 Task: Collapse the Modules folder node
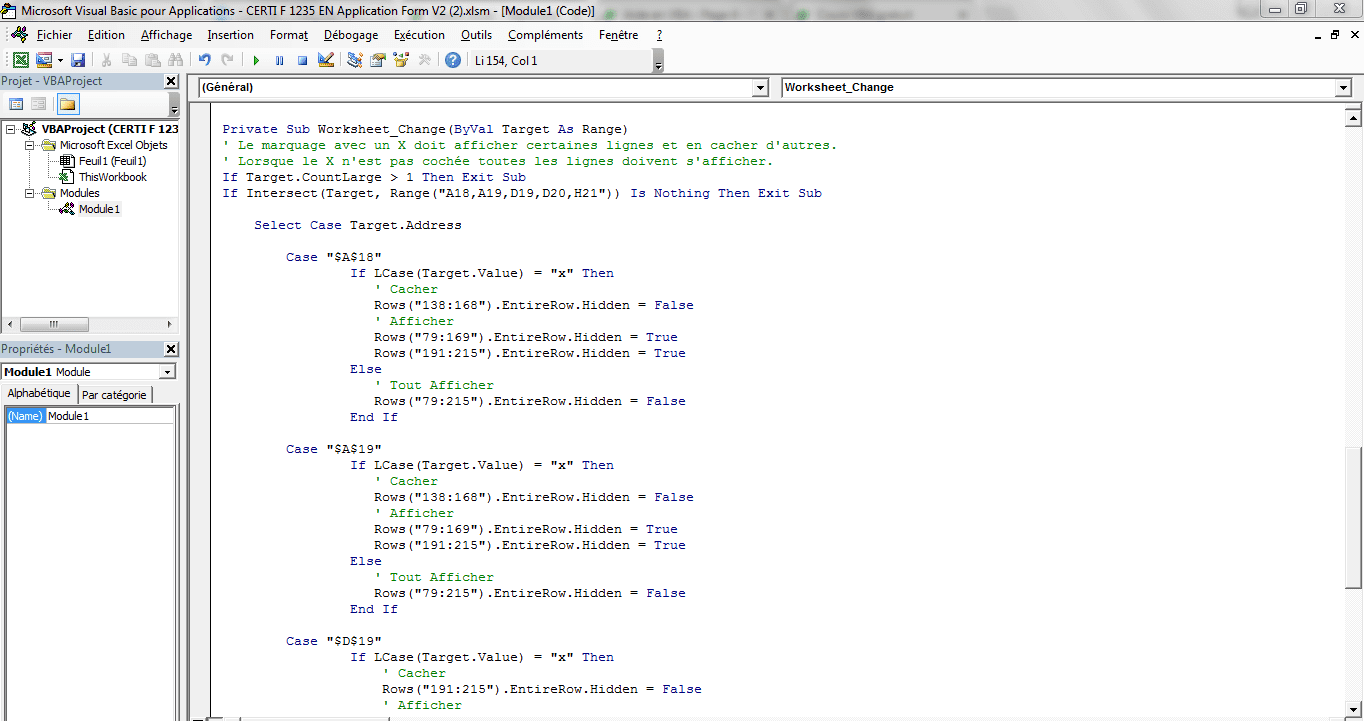[30, 193]
